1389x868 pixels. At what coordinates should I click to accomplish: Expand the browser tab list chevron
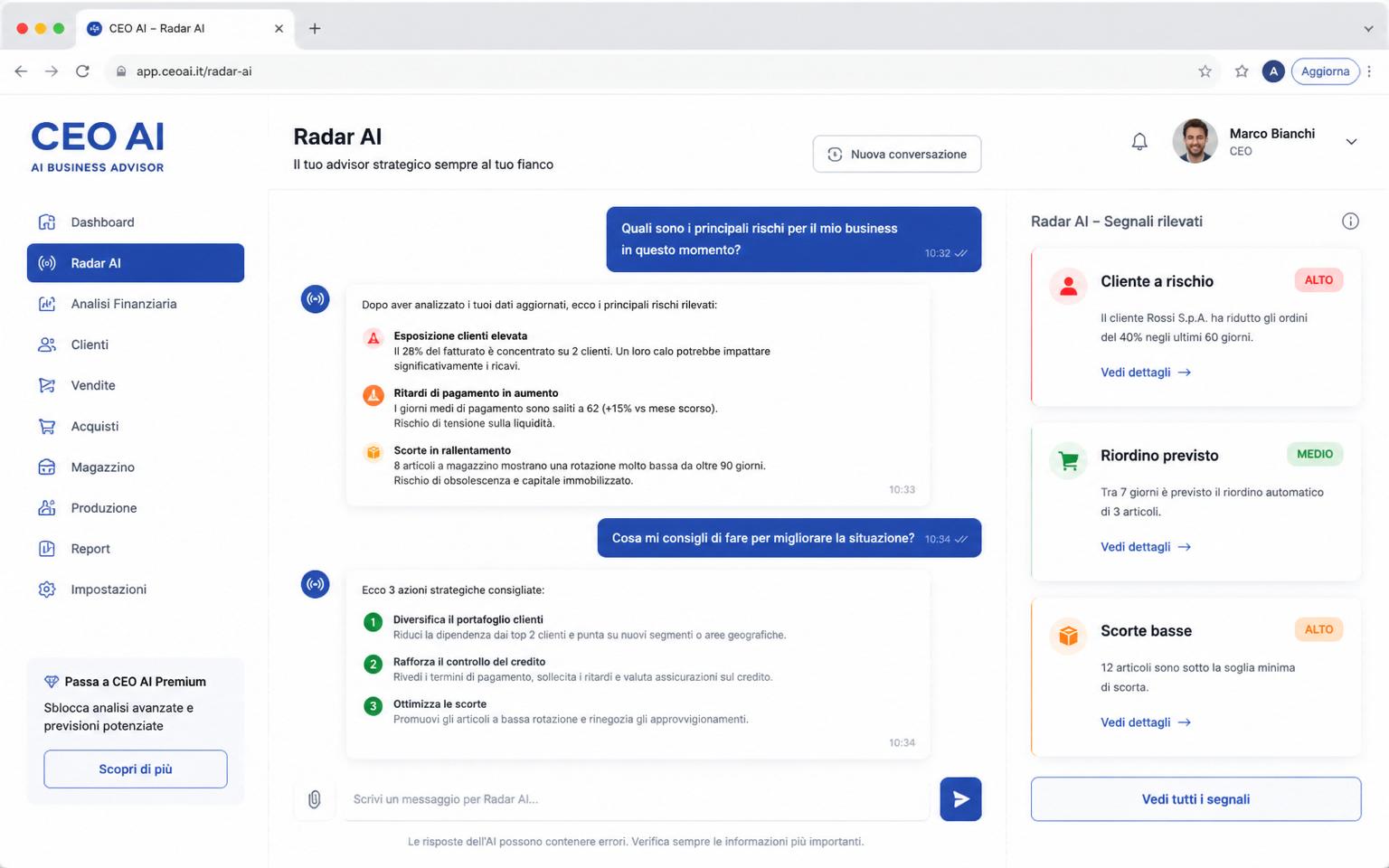(1368, 29)
